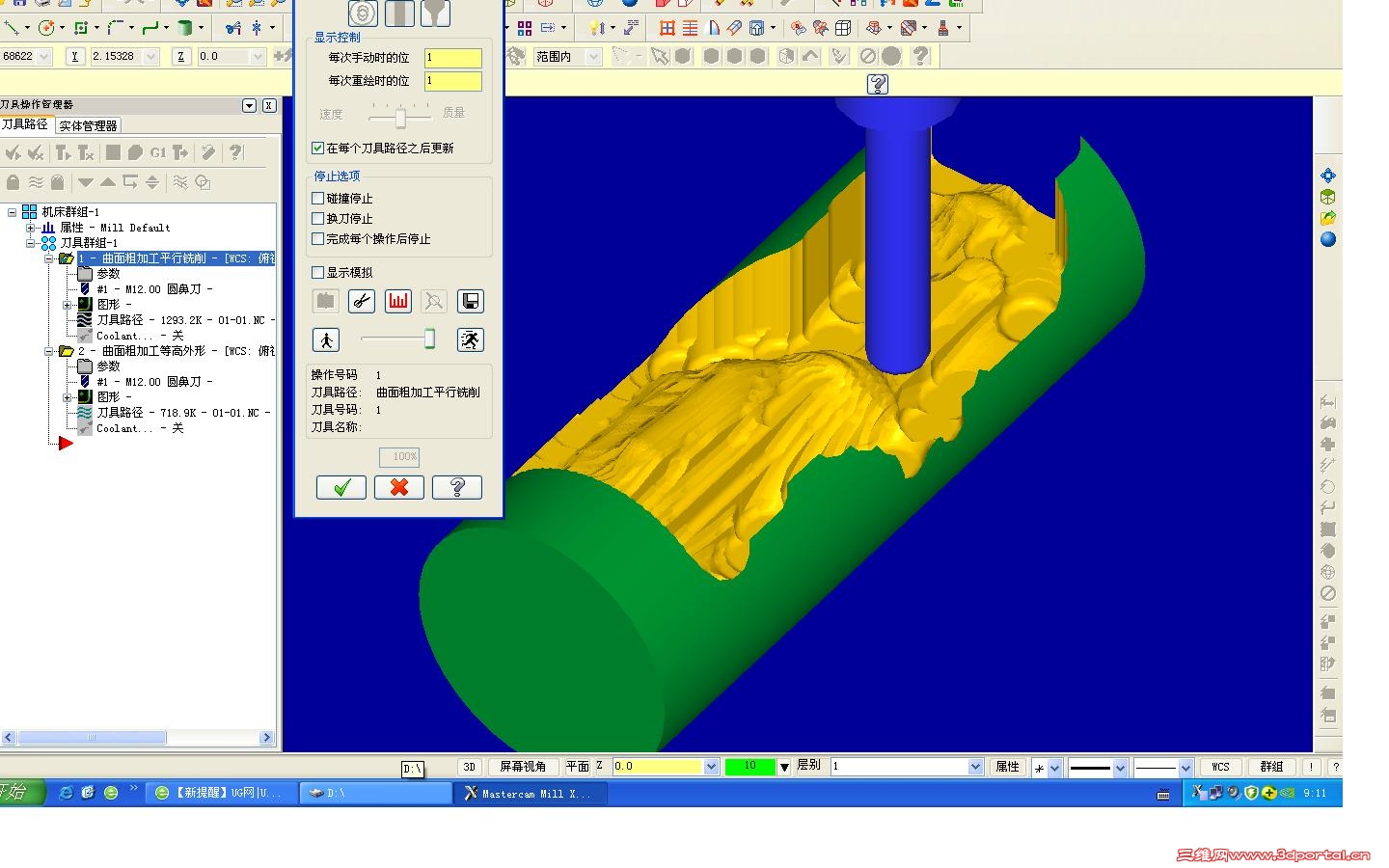This screenshot has width=1389, height=868.
Task: Click the G1 post-process icon
Action: 158,152
